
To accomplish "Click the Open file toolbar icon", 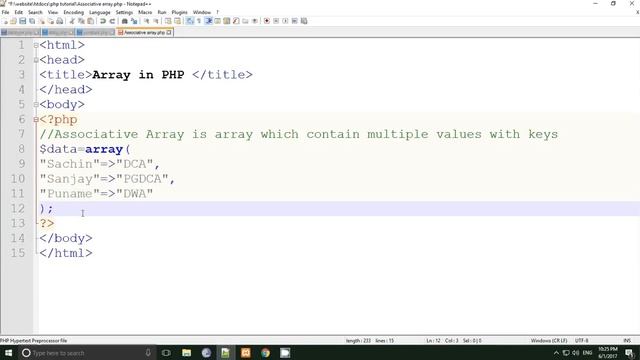I will point(13,21).
